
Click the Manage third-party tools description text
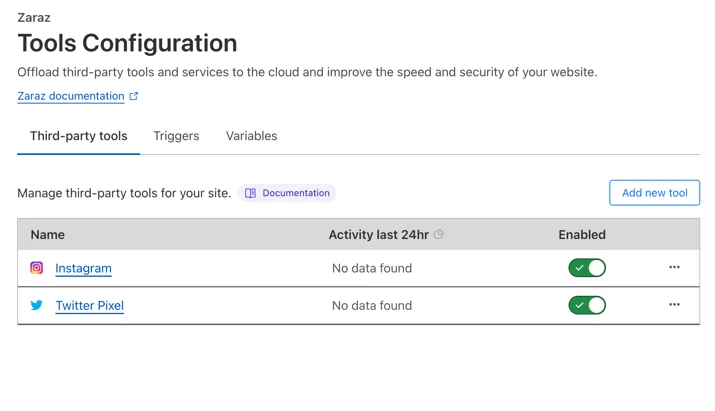click(124, 193)
